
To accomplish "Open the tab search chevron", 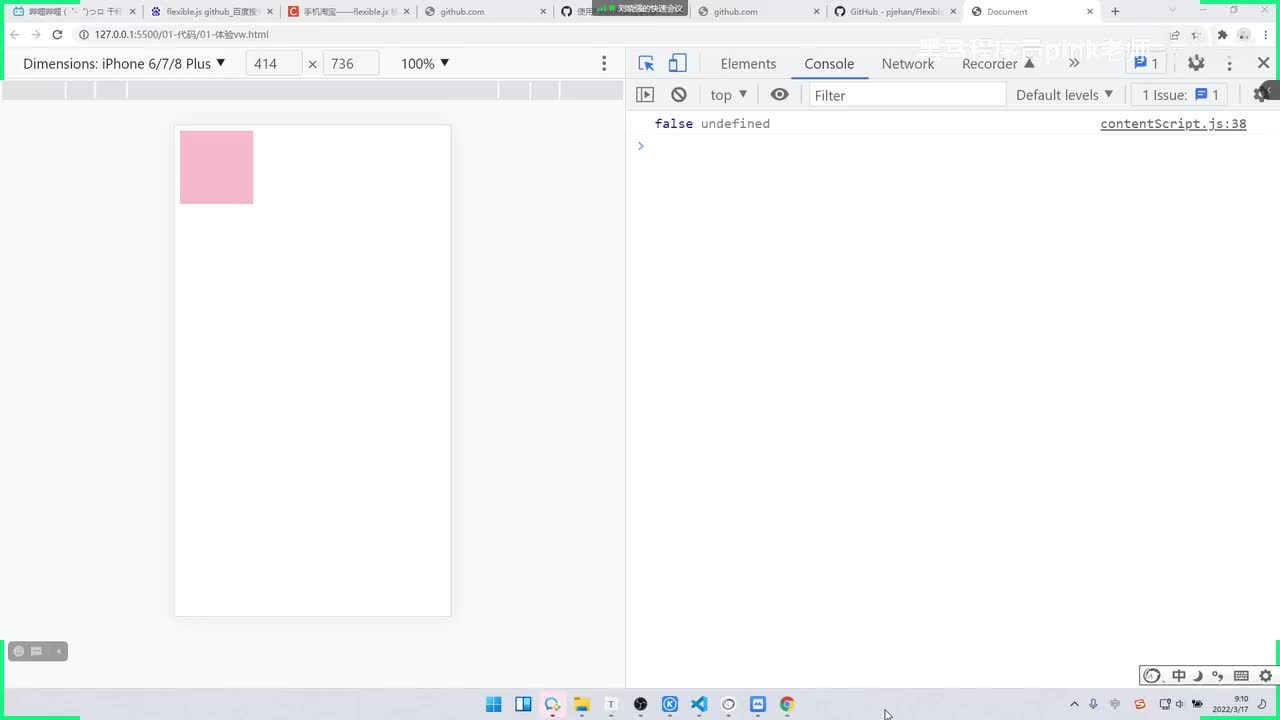I will point(1173,11).
